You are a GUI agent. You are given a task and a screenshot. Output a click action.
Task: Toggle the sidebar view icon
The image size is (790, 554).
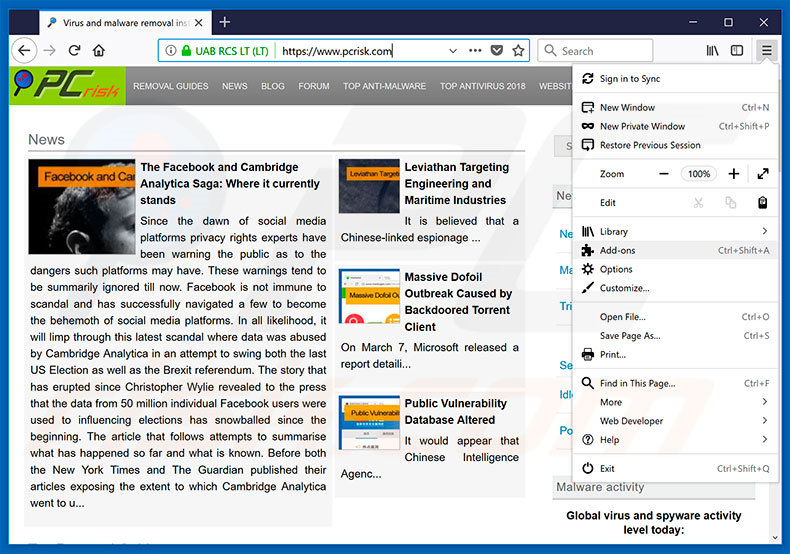pyautogui.click(x=737, y=50)
